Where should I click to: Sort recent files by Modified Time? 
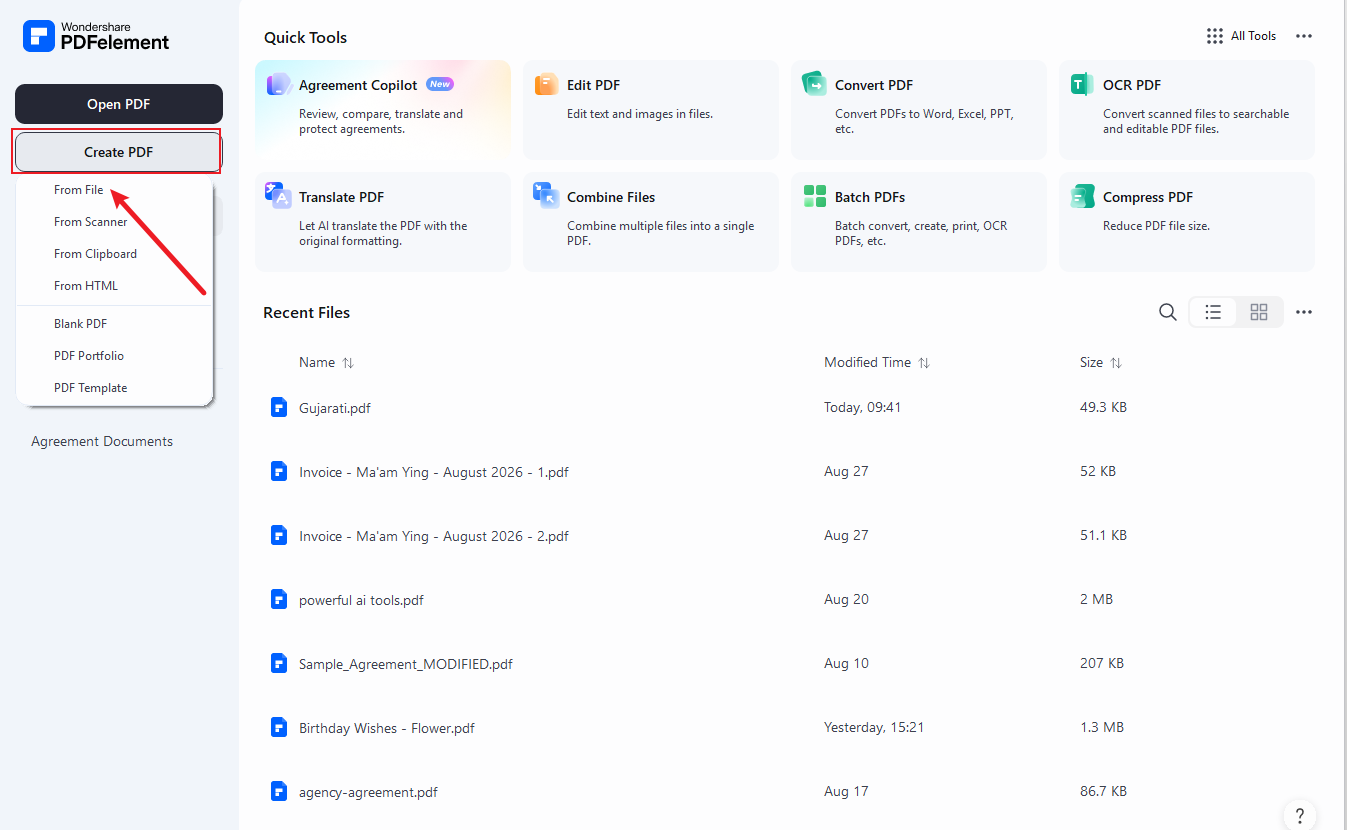coord(877,362)
